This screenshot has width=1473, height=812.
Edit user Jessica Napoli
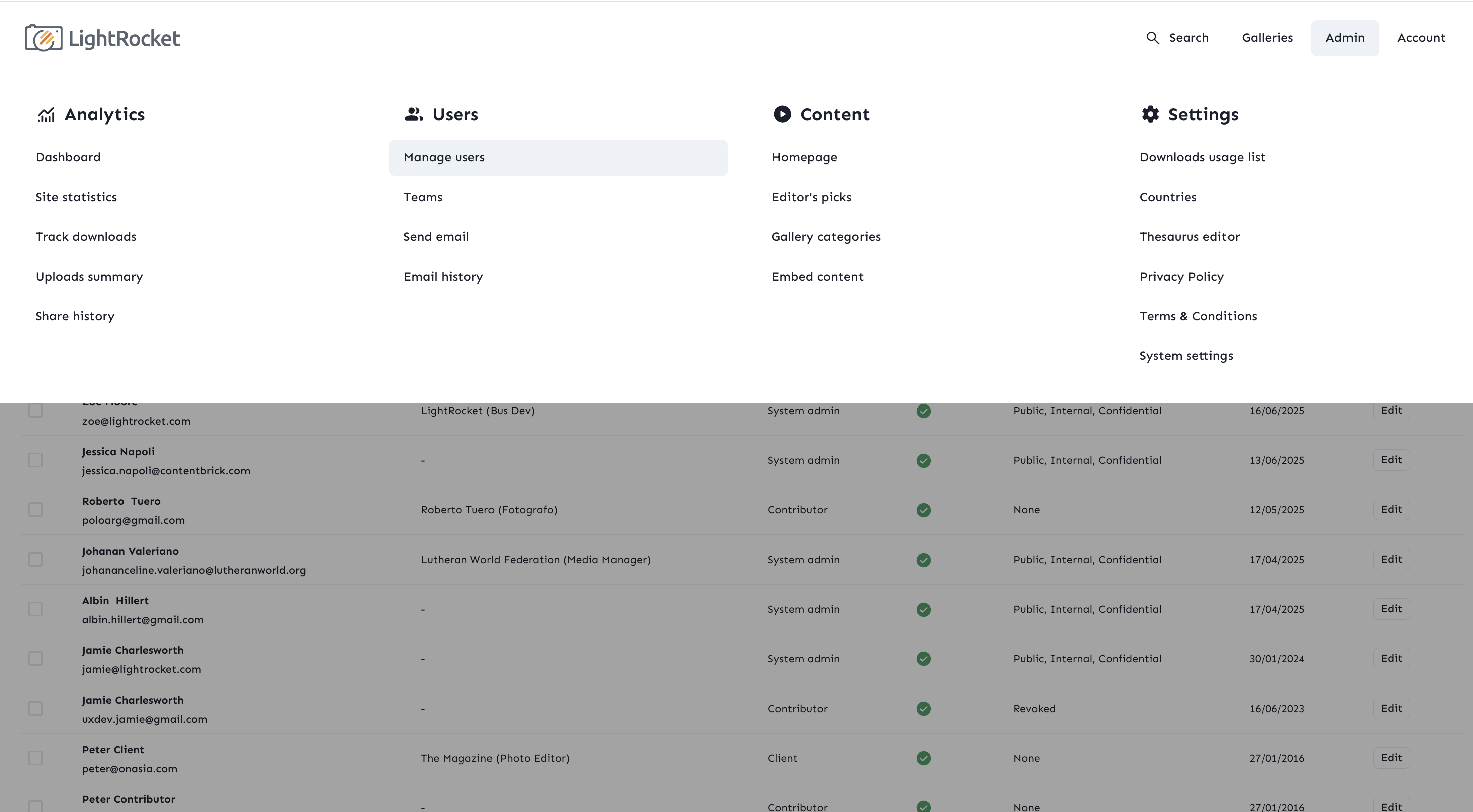point(1391,460)
